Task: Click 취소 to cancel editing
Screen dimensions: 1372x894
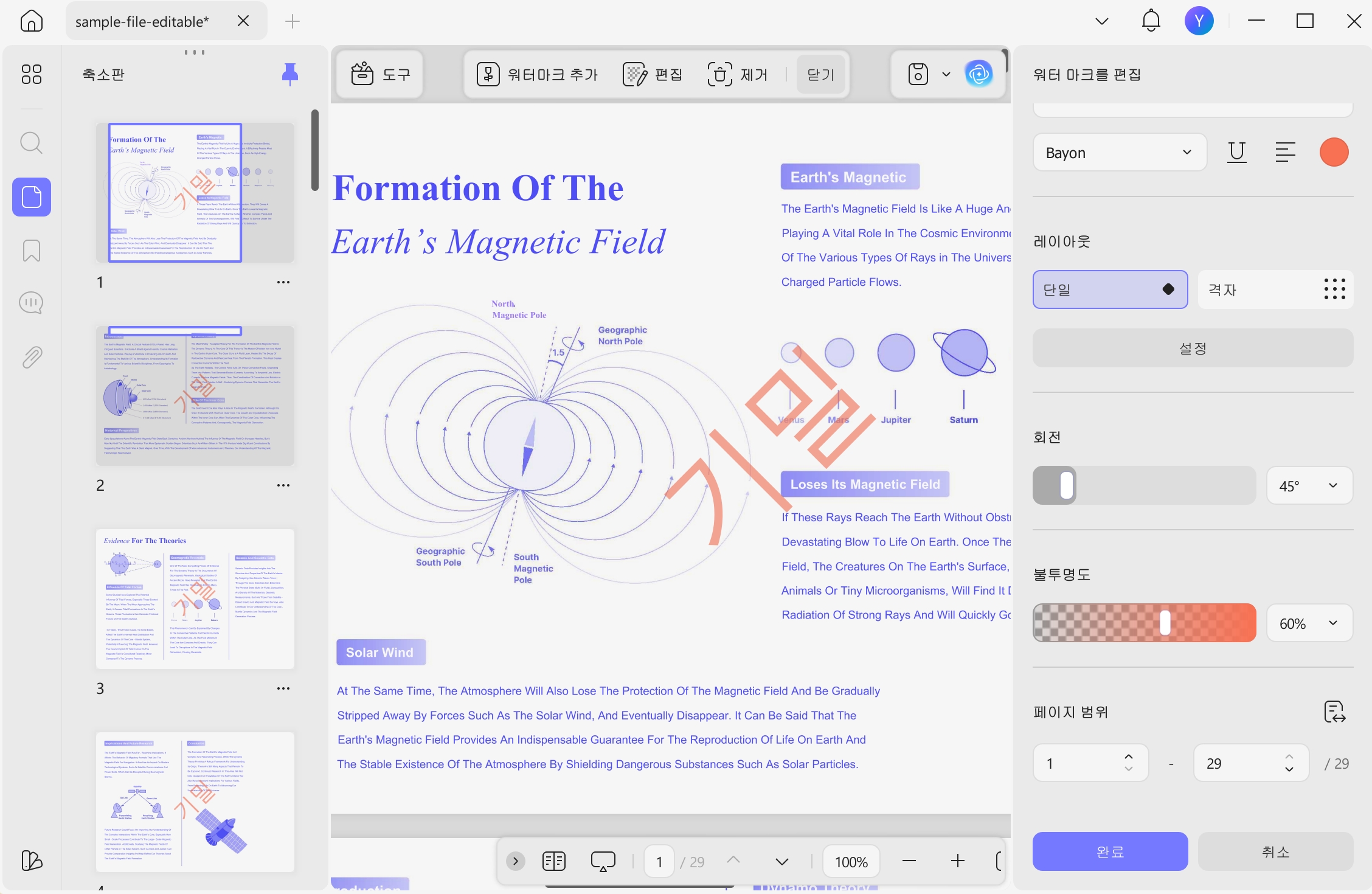Action: [x=1276, y=851]
